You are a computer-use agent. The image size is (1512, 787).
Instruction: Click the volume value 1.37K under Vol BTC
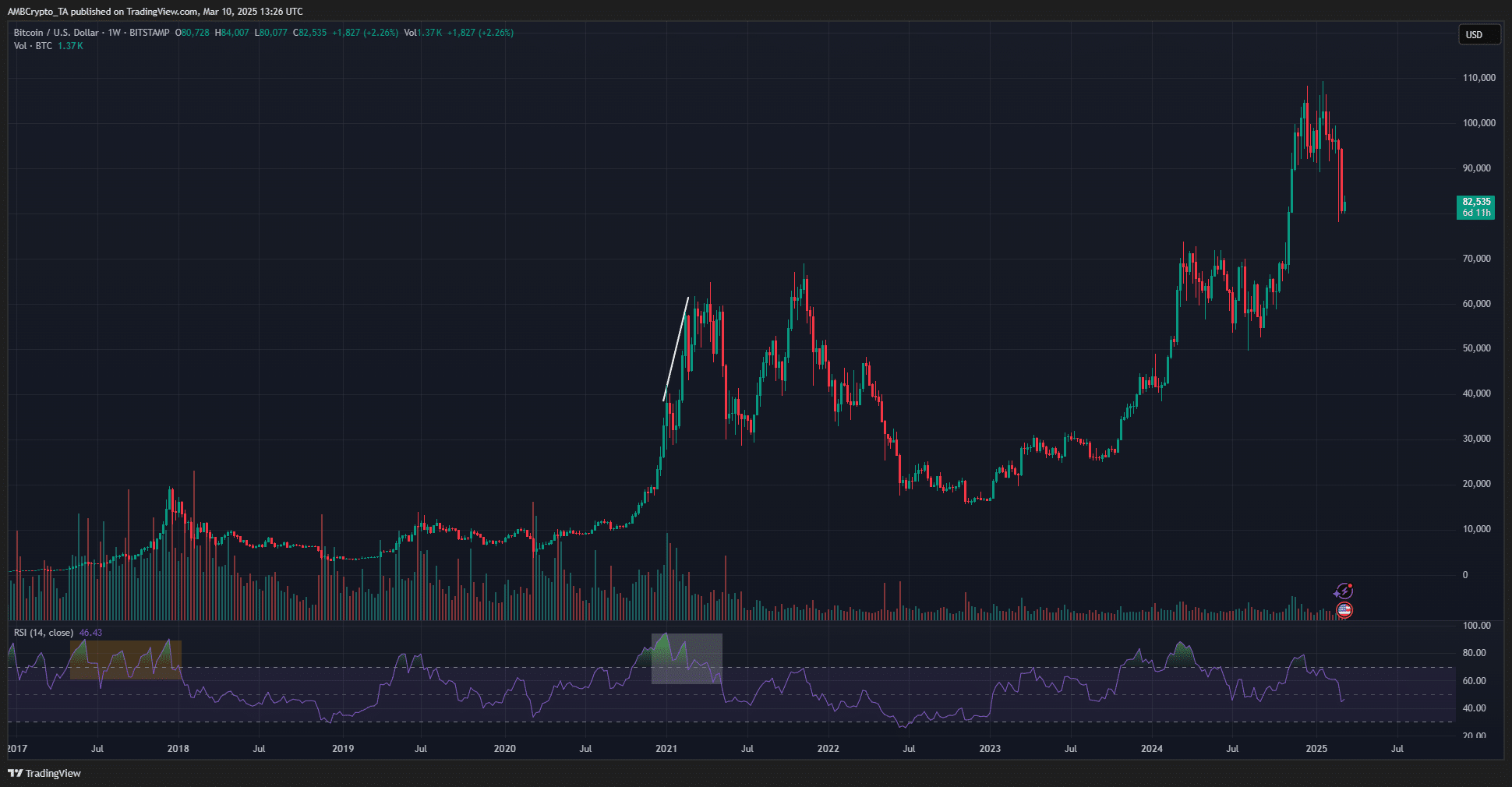point(70,46)
